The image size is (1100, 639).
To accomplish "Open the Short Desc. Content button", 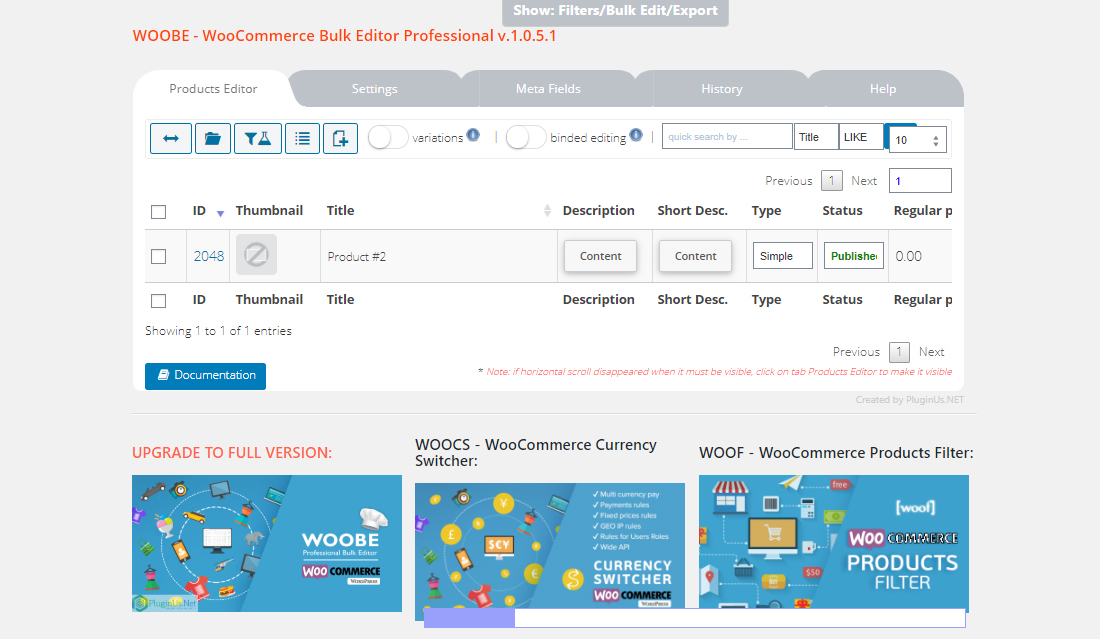I will tap(695, 256).
